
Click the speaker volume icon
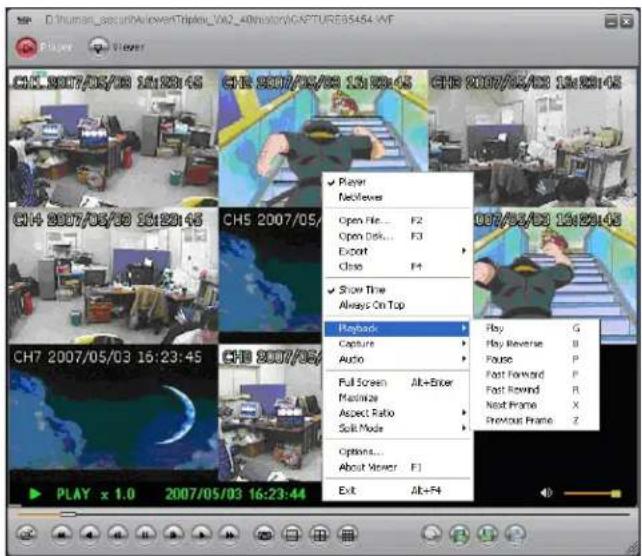click(x=547, y=493)
